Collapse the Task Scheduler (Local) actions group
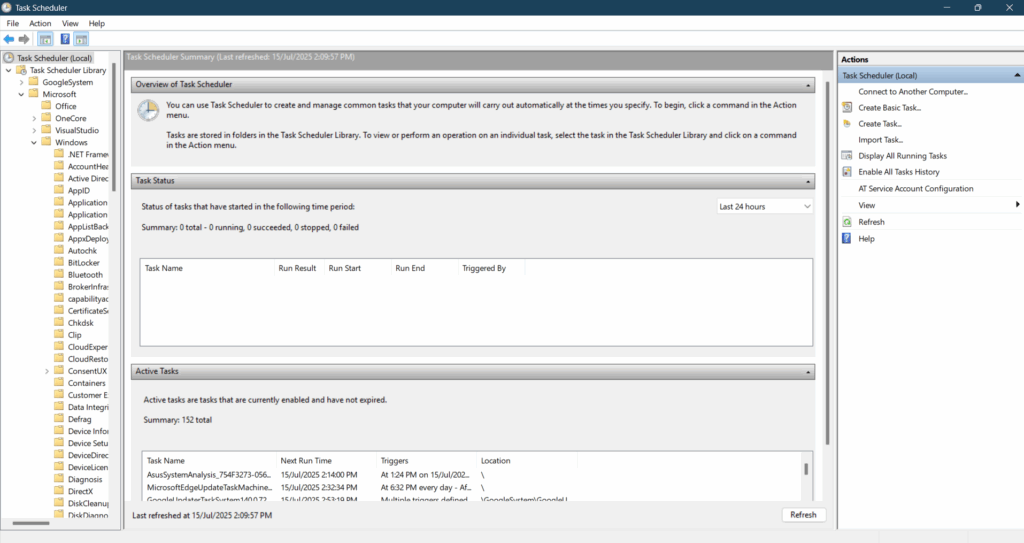This screenshot has width=1024, height=543. (1017, 75)
